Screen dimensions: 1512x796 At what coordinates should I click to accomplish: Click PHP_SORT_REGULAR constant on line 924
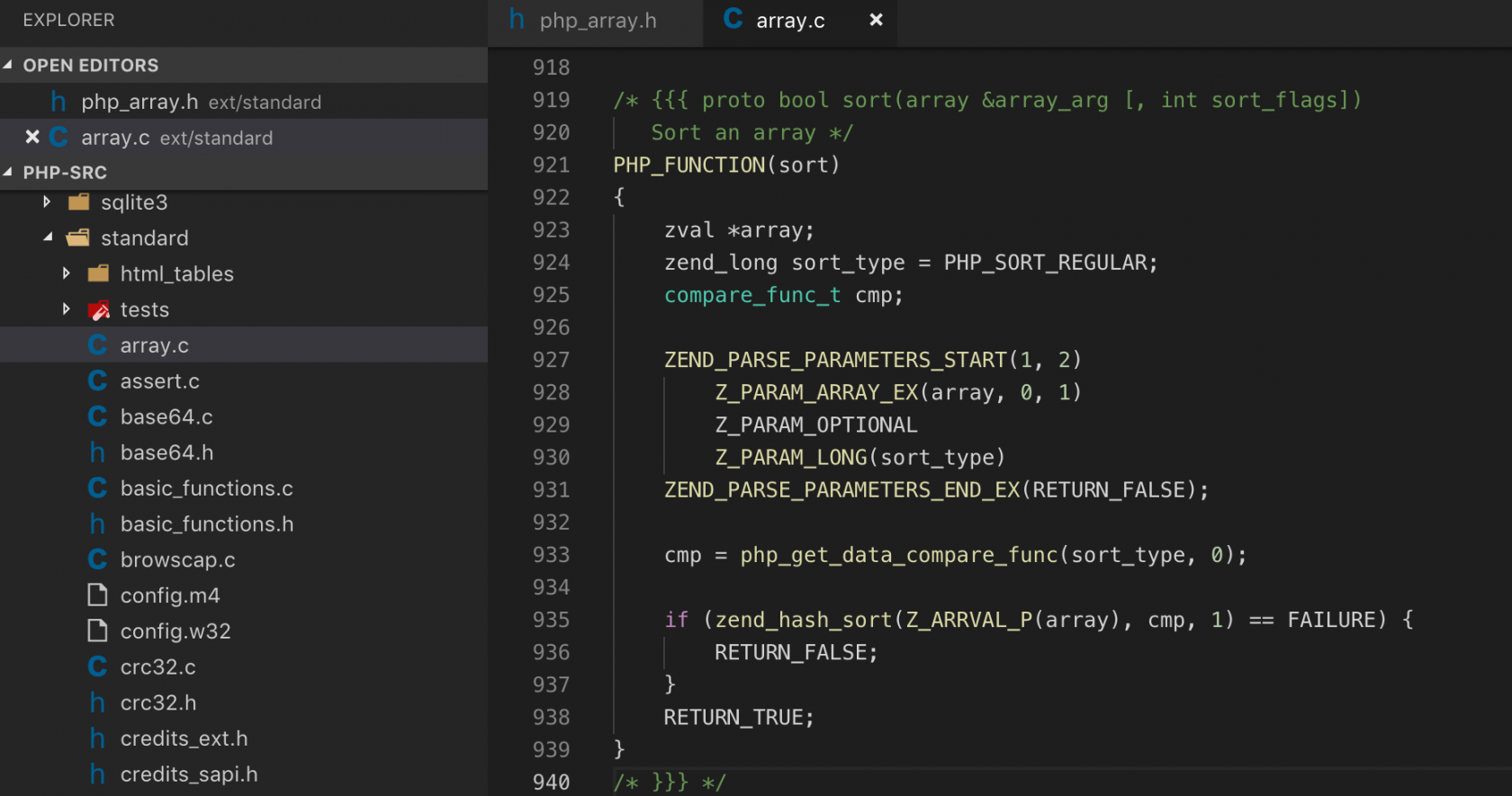1046,263
